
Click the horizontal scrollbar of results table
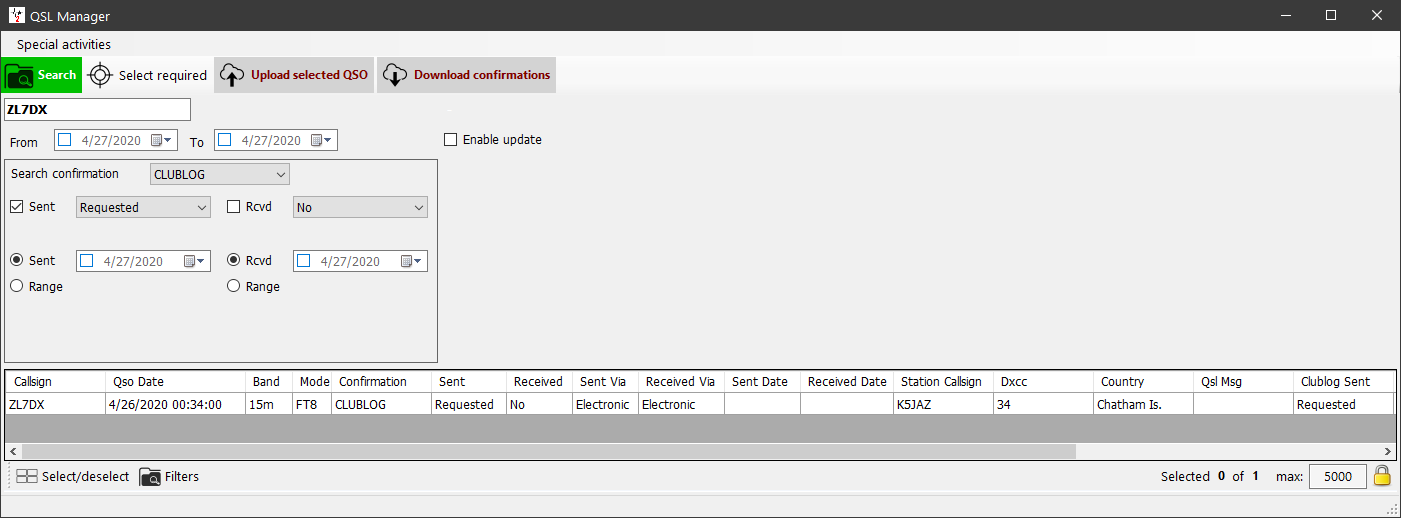548,452
